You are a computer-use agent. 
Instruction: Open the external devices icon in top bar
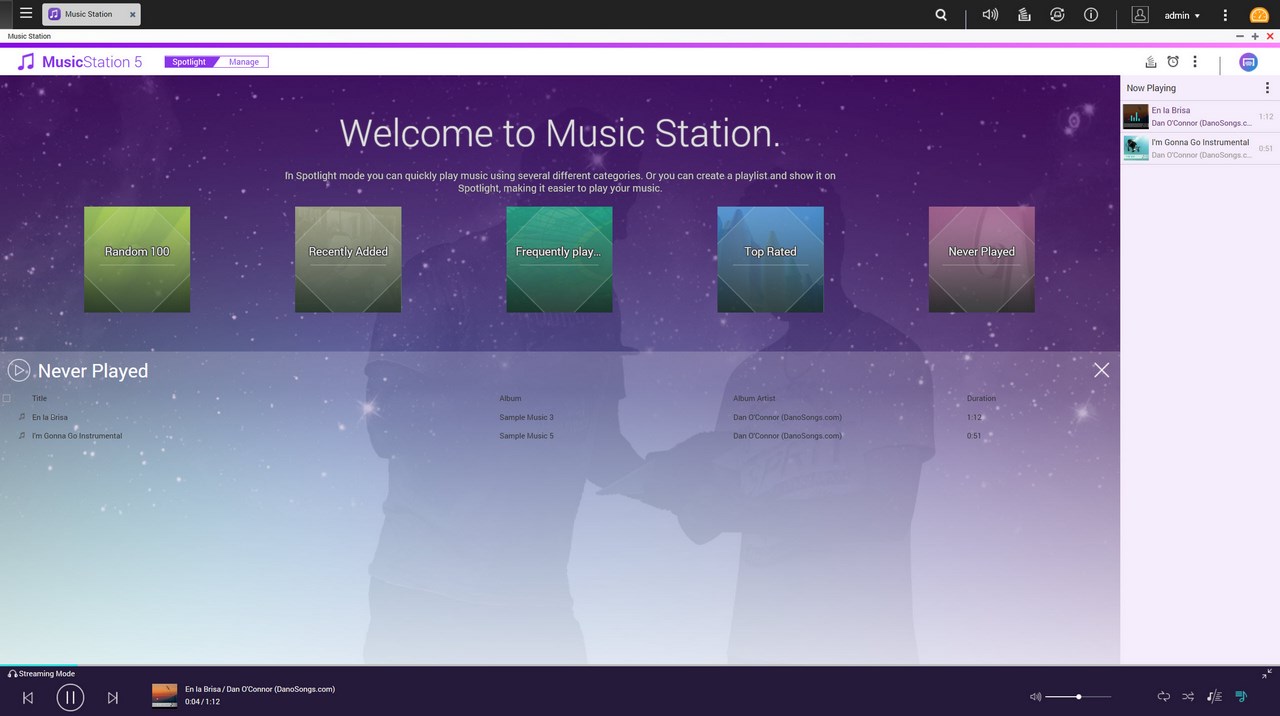1057,15
